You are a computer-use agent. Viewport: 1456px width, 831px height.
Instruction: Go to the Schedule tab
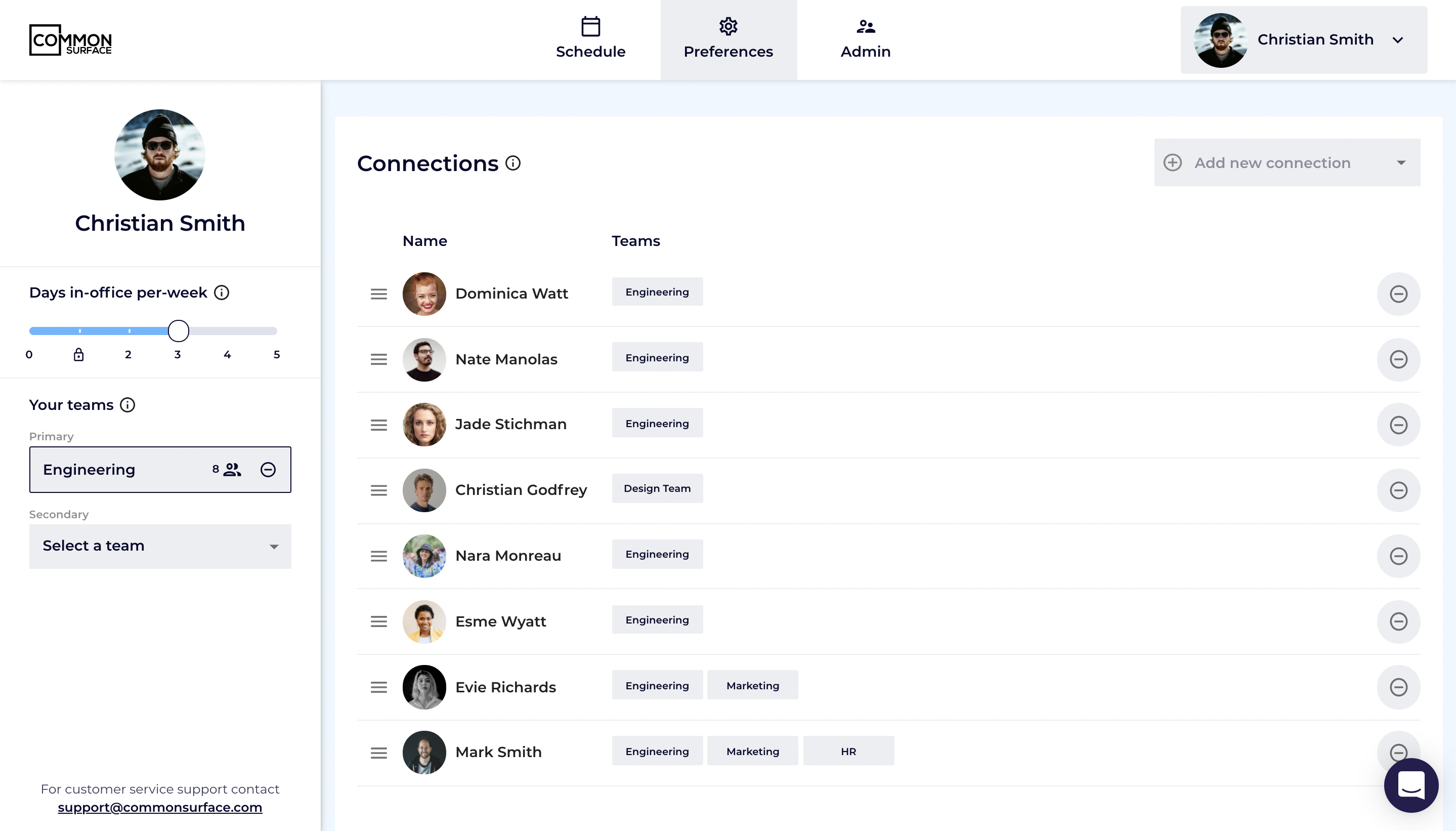(590, 39)
